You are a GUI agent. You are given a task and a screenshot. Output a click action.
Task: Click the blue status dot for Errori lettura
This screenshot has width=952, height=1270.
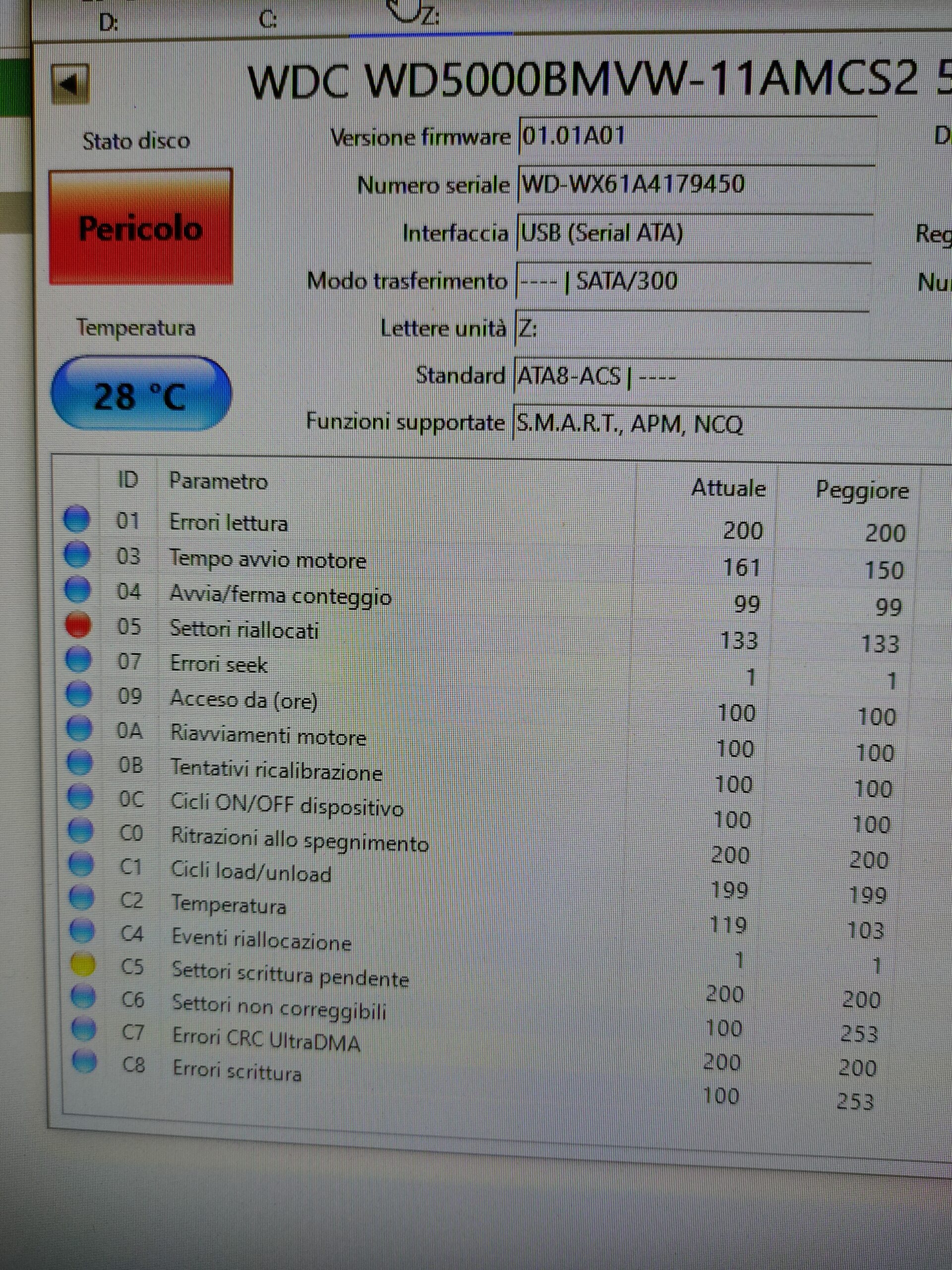click(77, 519)
